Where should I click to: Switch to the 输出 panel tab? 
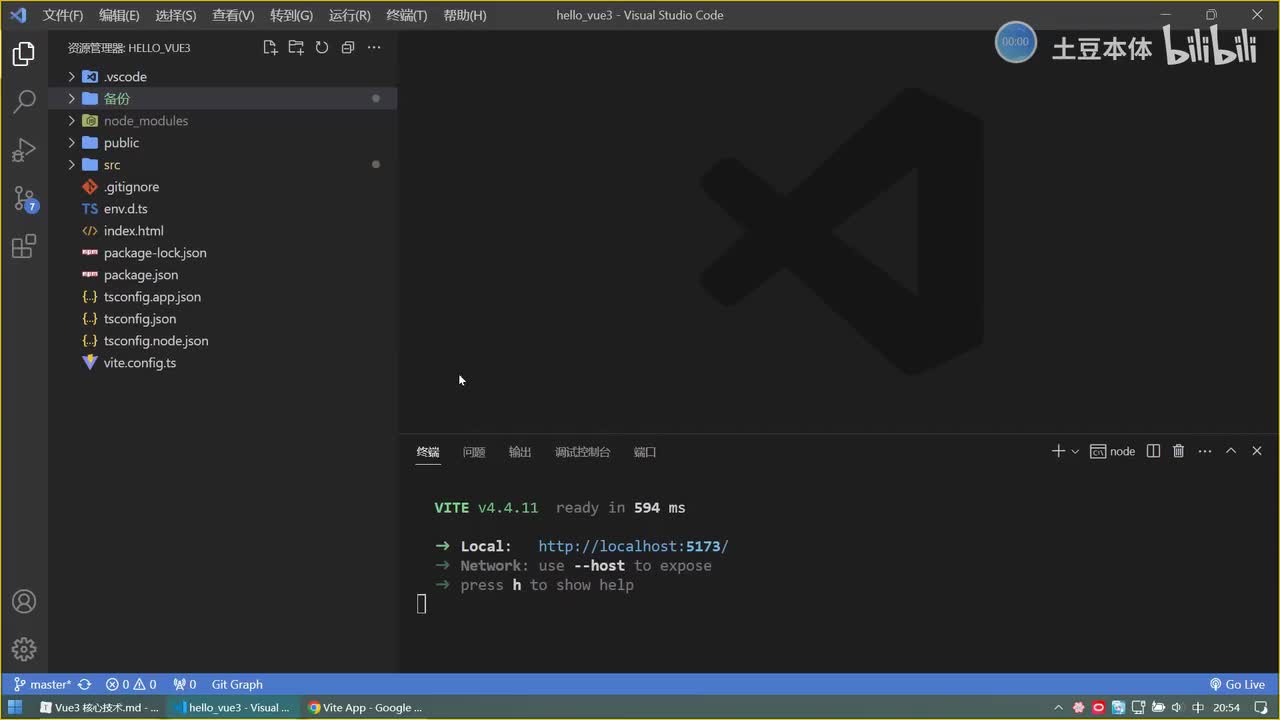(x=520, y=452)
